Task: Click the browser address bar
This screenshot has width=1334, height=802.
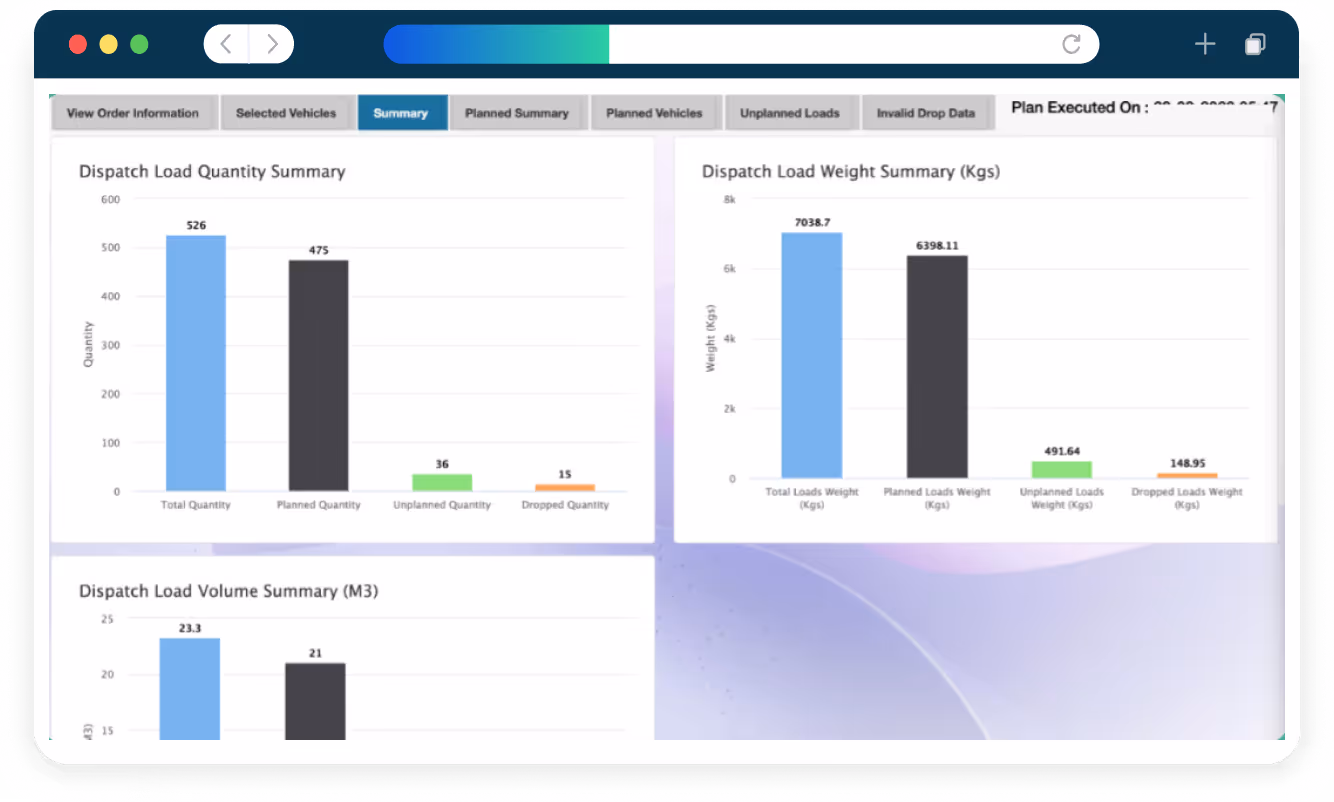Action: 741,44
